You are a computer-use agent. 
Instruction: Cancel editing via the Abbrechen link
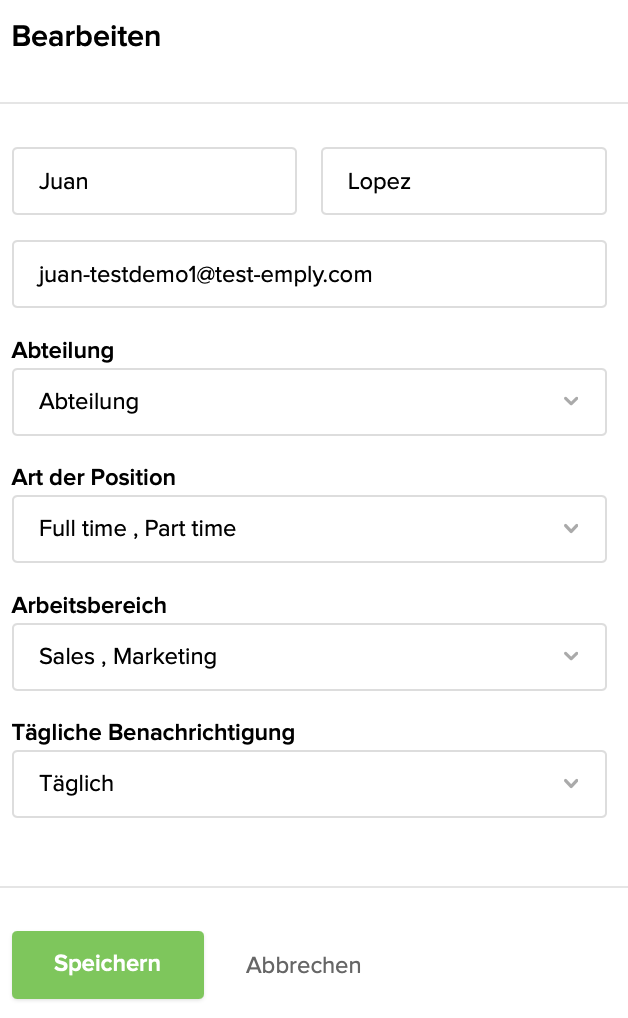(303, 965)
